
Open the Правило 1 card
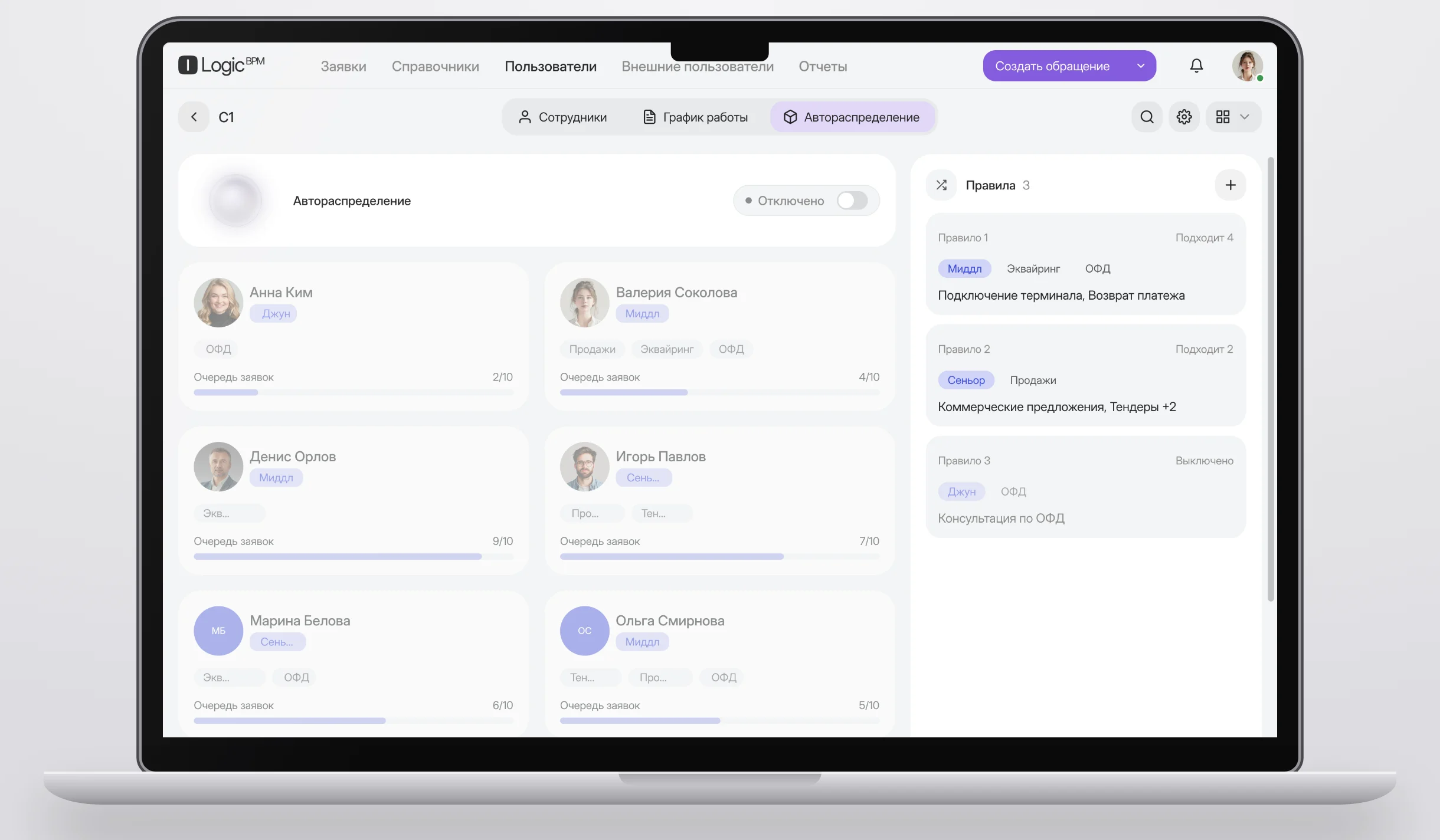pyautogui.click(x=1086, y=264)
